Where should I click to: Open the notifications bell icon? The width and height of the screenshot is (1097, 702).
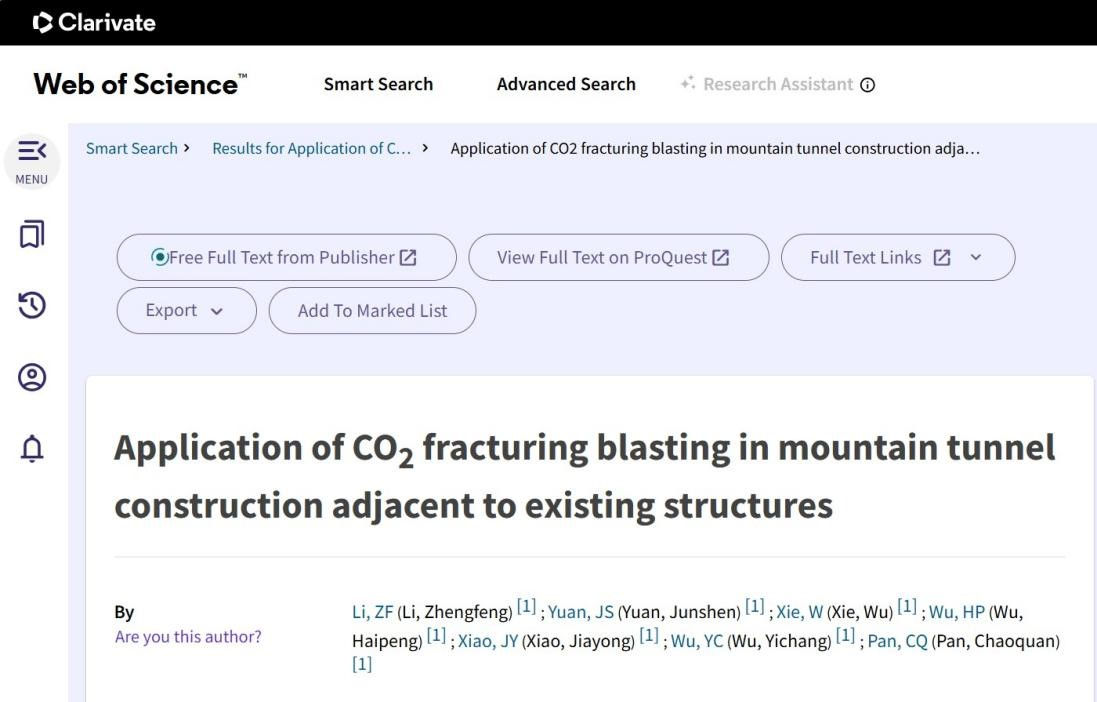click(32, 450)
